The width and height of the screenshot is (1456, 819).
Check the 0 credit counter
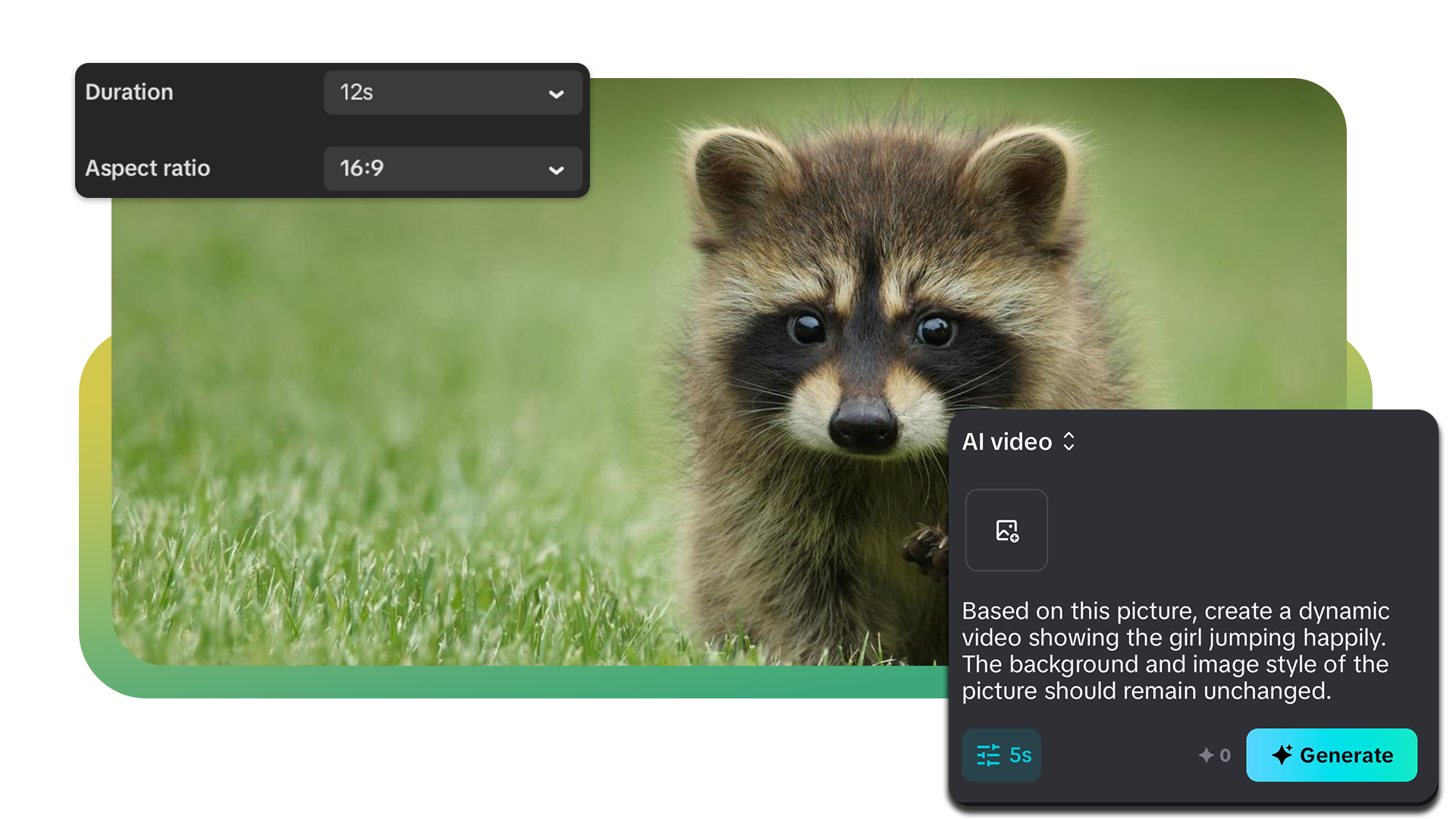click(1225, 755)
